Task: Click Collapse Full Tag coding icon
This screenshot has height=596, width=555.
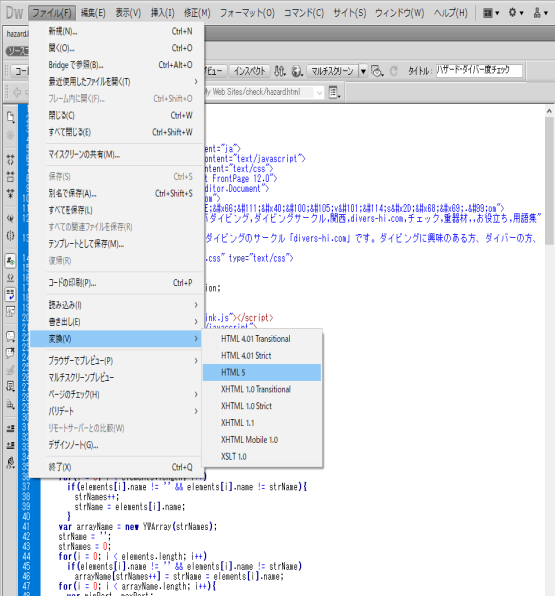Action: [x=11, y=160]
